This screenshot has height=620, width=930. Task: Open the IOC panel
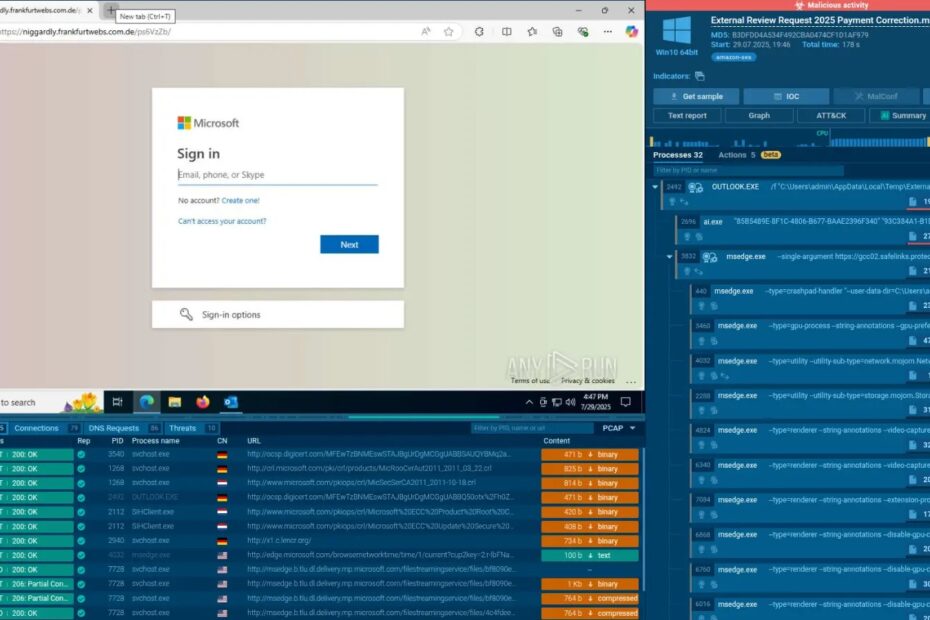[786, 96]
